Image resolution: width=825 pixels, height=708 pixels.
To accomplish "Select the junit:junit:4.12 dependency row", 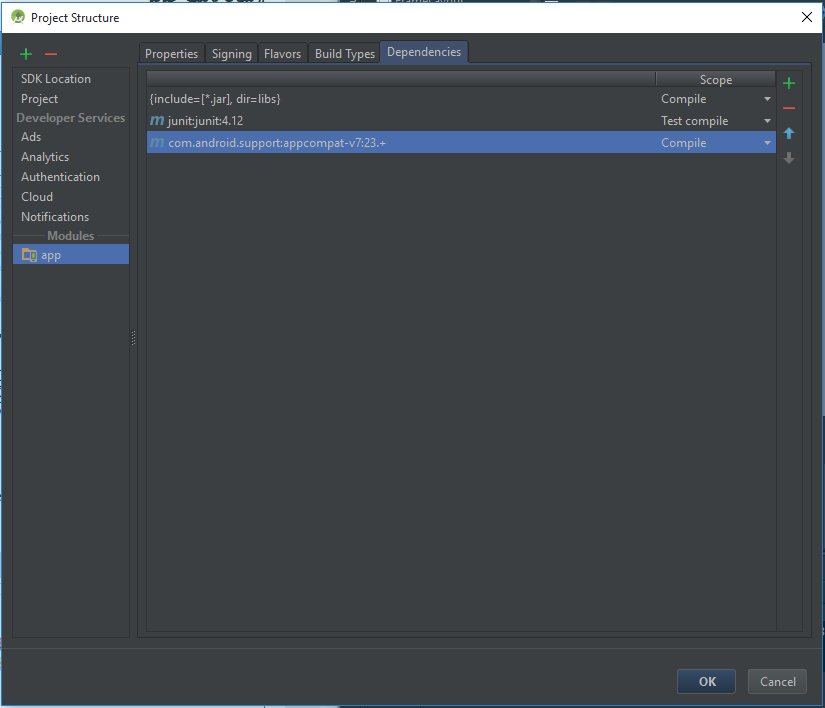I will click(x=461, y=120).
